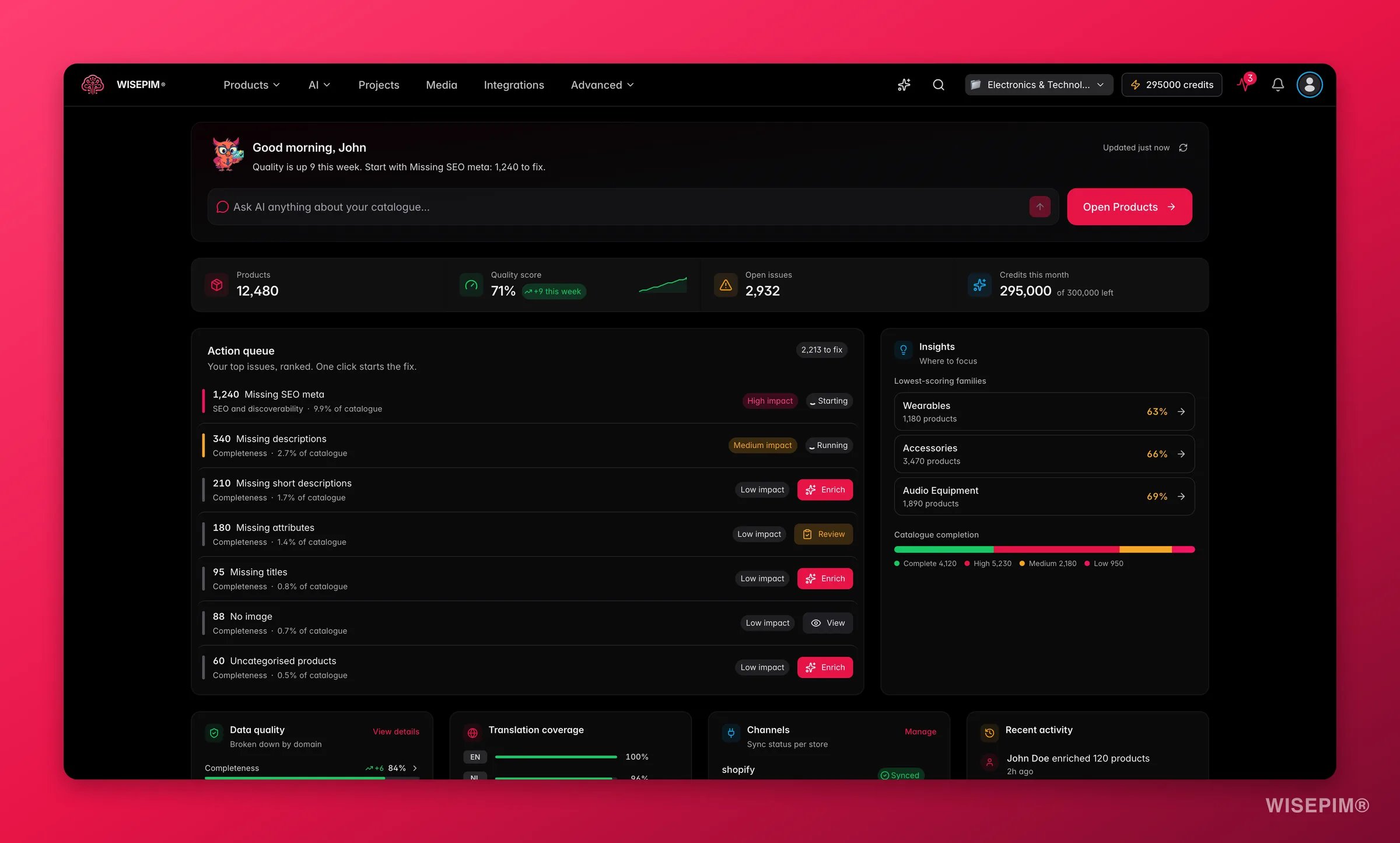Open the notifications bell

coord(1277,85)
